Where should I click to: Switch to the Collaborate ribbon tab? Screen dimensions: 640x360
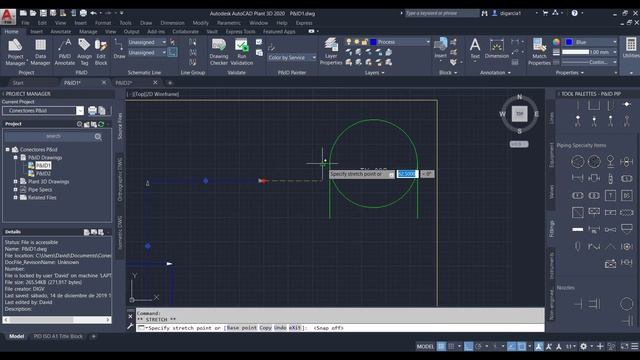[x=185, y=31]
